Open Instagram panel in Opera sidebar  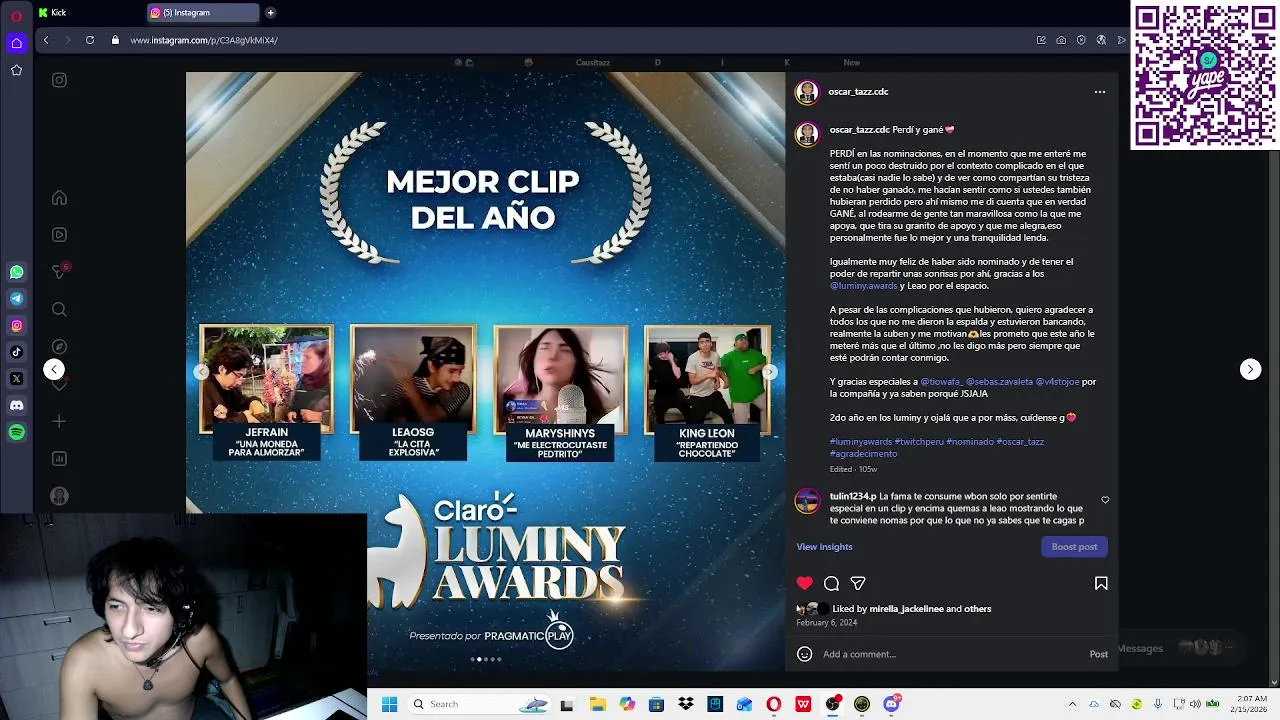[x=16, y=325]
